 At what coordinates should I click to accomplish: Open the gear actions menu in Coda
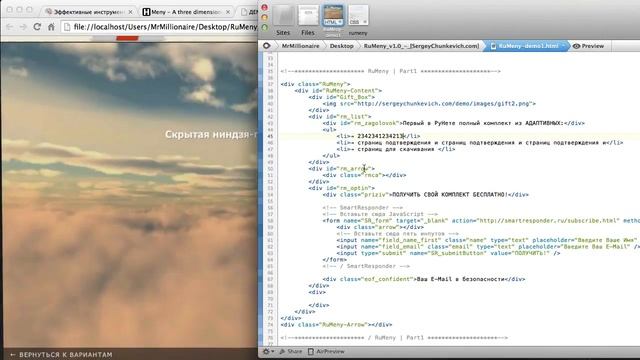click(x=269, y=351)
